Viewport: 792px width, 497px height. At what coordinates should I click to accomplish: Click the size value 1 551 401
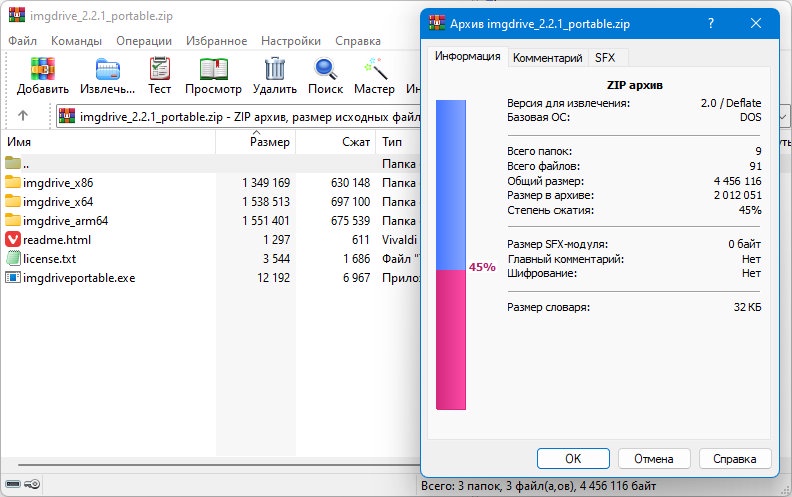point(266,221)
